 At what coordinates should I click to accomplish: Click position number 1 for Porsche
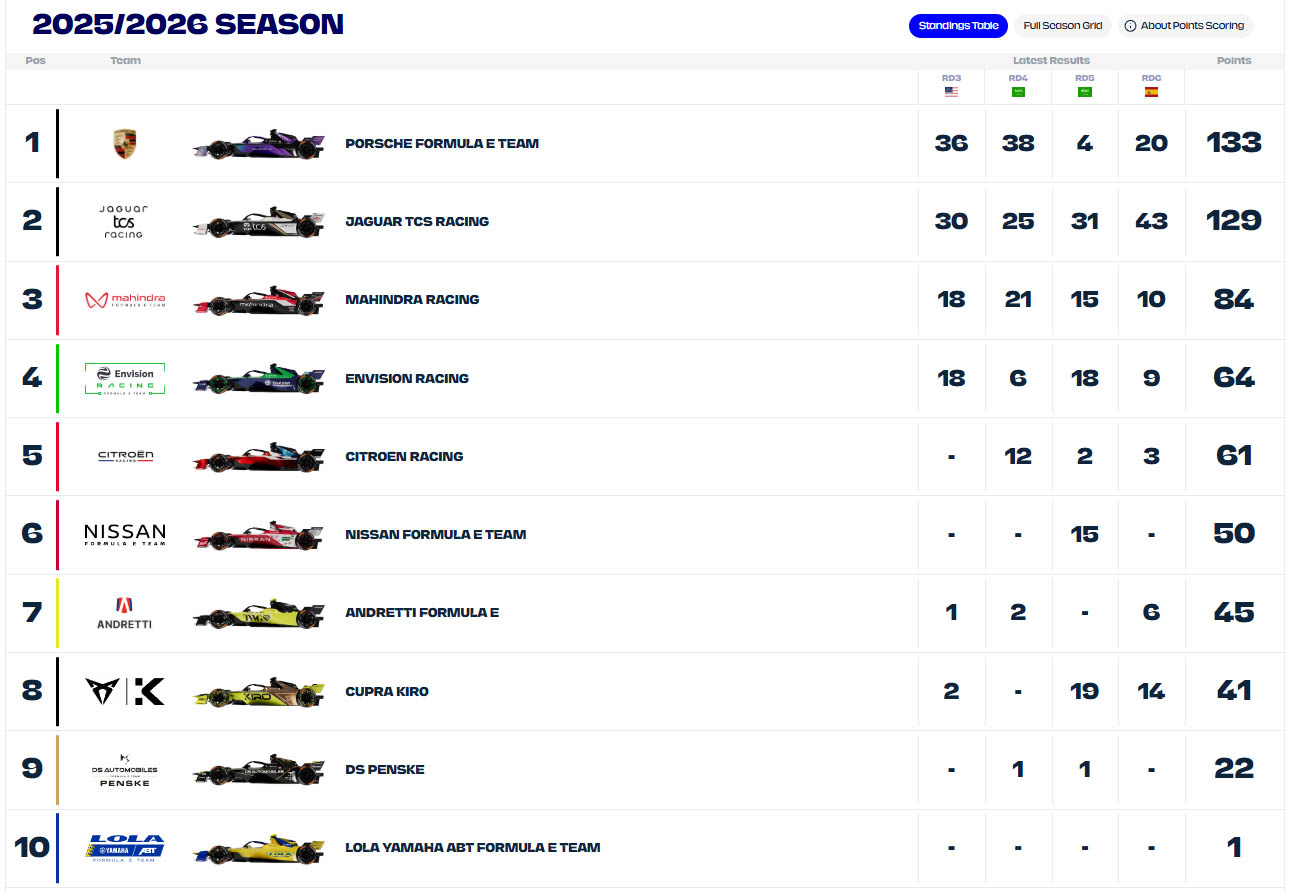pyautogui.click(x=32, y=143)
